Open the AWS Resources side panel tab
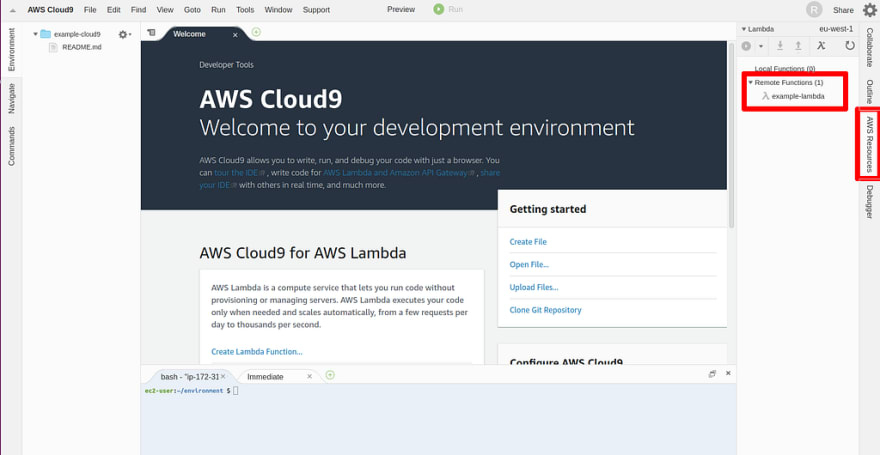Viewport: 880px width, 455px height. (869, 145)
